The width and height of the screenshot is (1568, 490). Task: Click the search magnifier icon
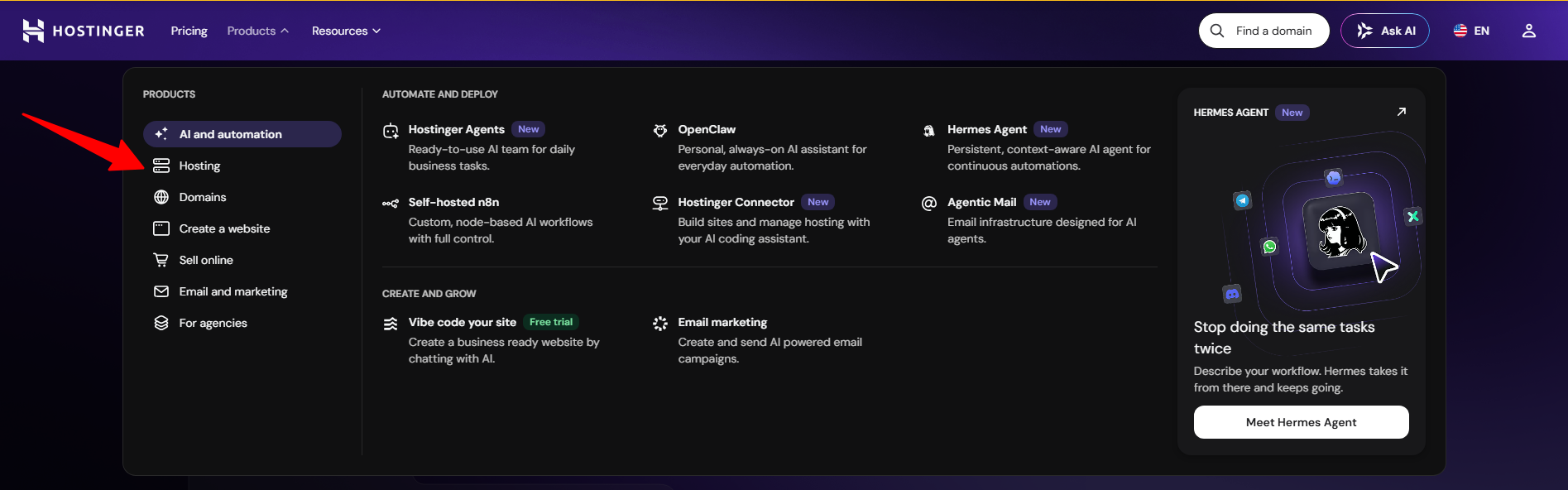point(1217,31)
